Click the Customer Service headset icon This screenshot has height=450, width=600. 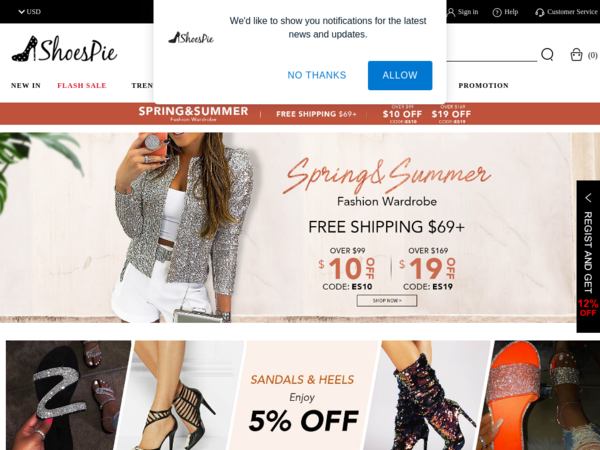click(540, 12)
